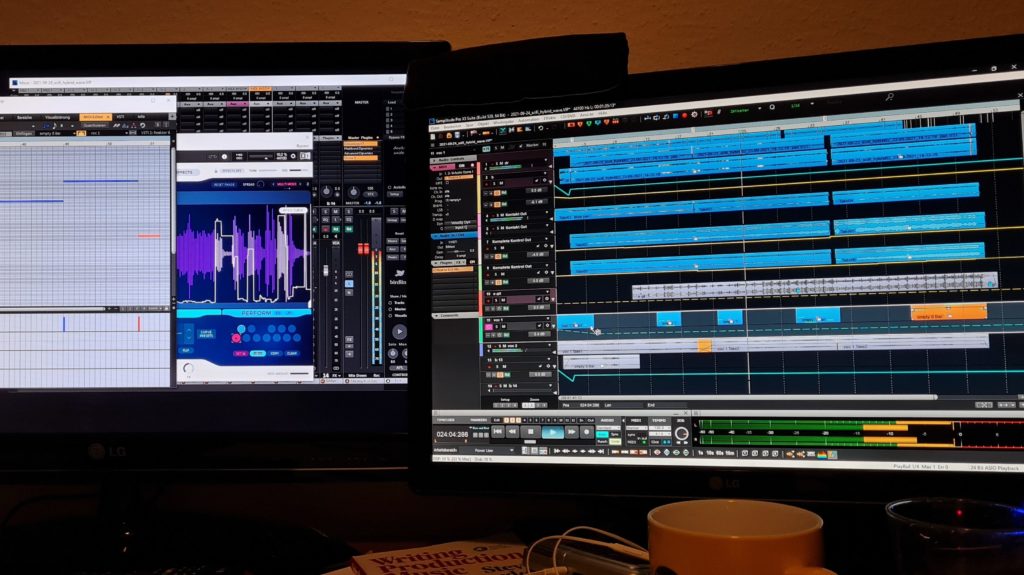The image size is (1024, 575).
Task: Solo the e-git track
Action: [496, 301]
